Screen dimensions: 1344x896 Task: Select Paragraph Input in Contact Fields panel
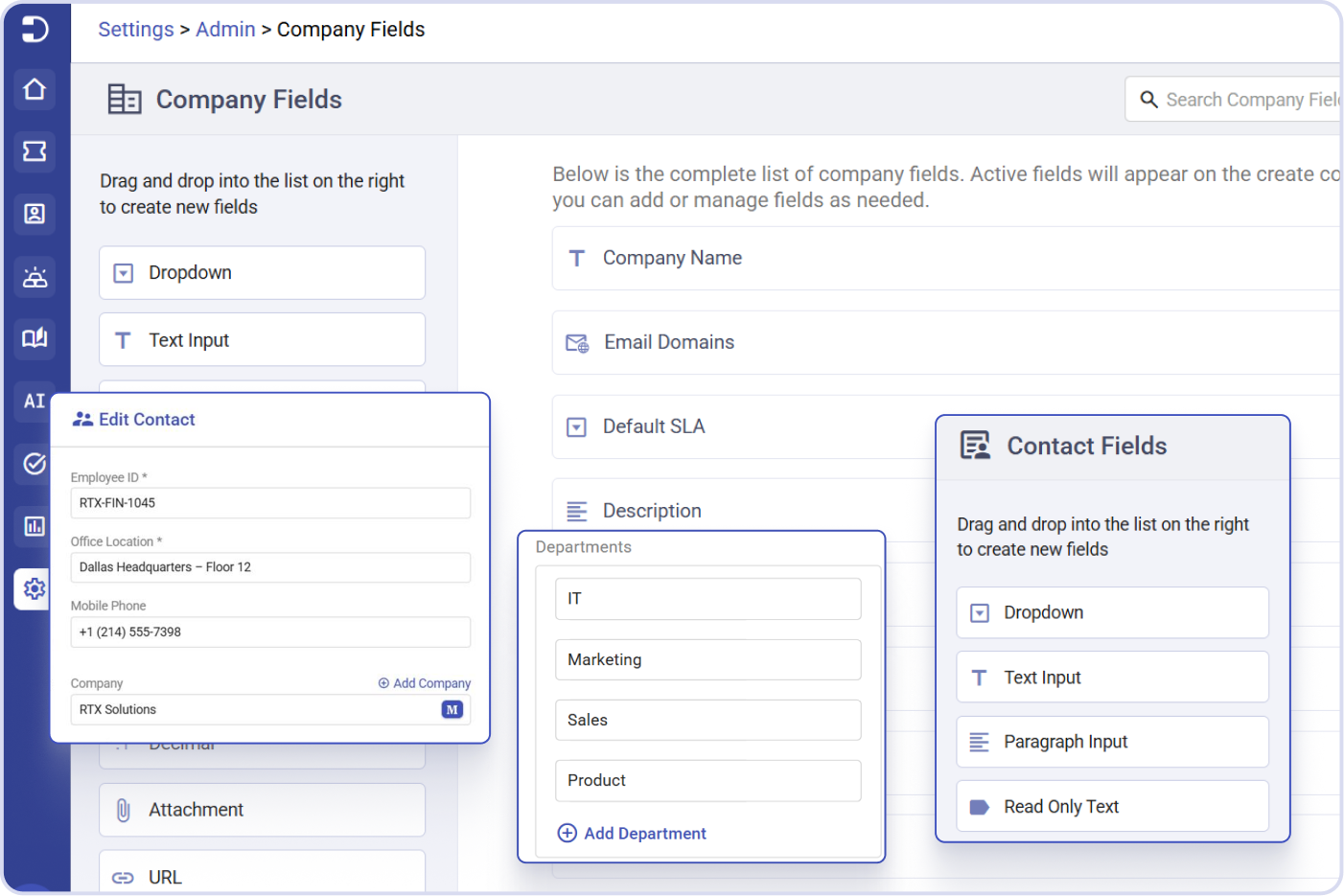1113,743
